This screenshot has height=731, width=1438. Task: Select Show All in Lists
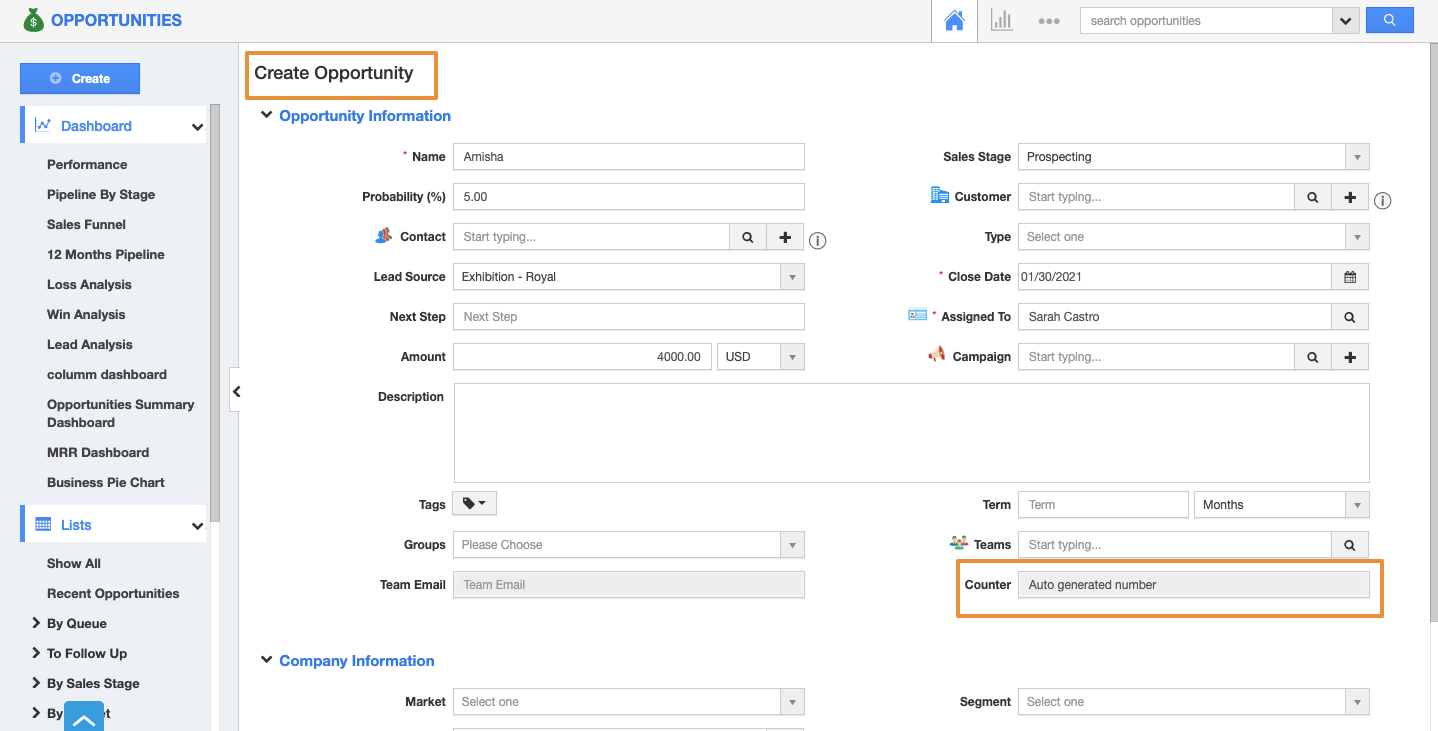pyautogui.click(x=74, y=563)
